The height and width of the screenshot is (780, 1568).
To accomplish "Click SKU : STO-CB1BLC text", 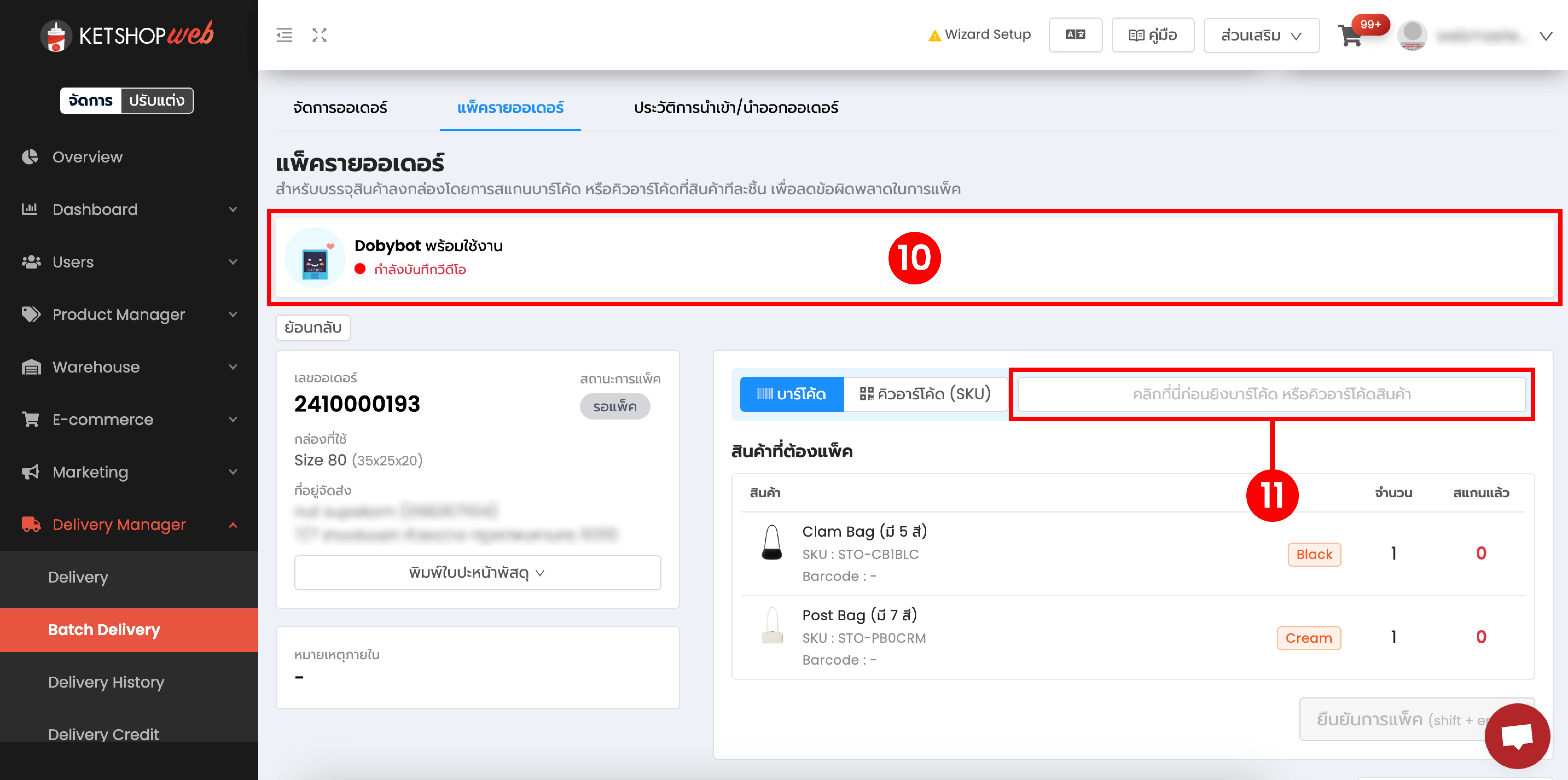I will pos(860,554).
